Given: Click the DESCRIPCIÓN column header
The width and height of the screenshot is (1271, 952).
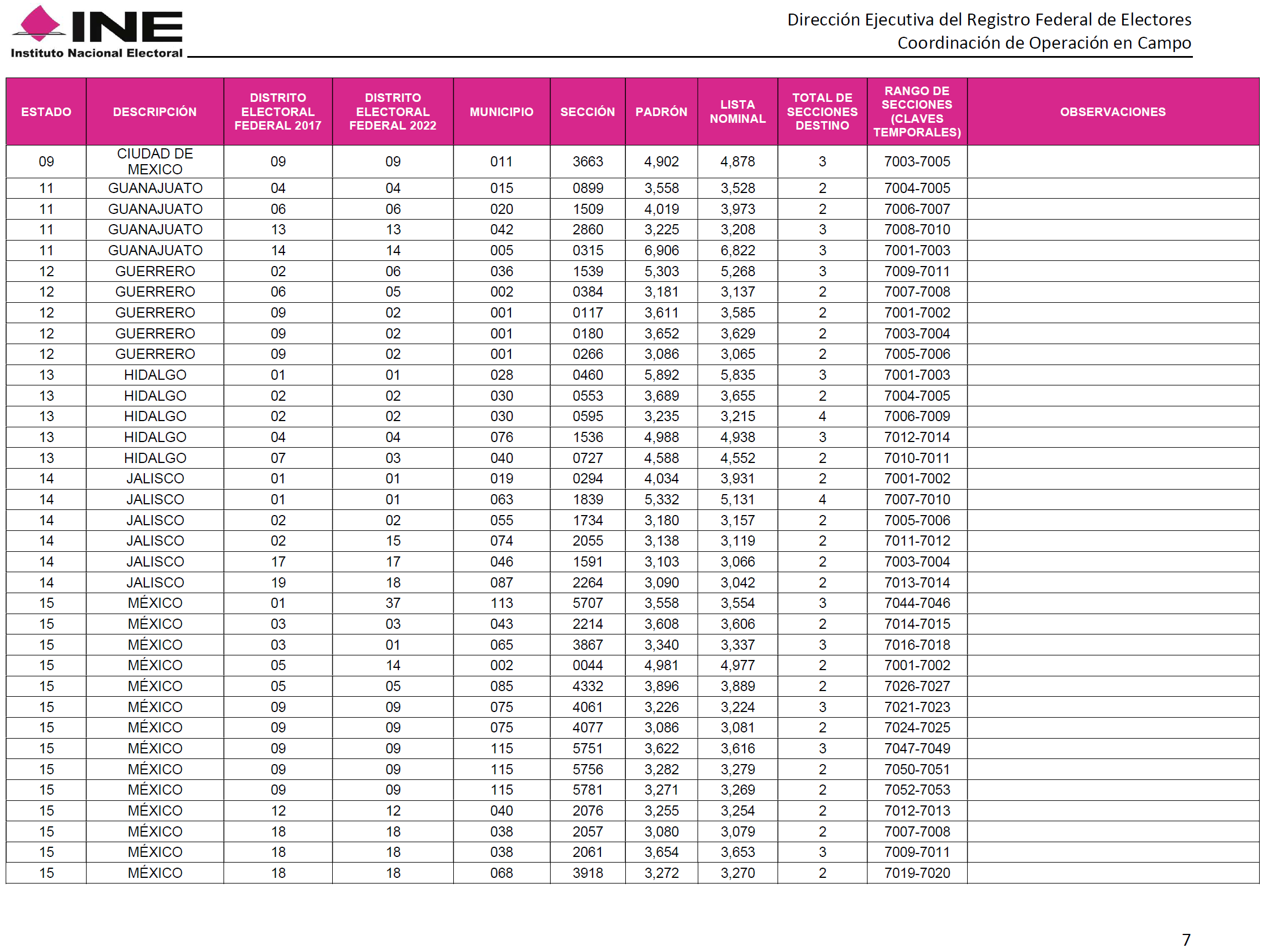Looking at the screenshot, I should (x=154, y=112).
